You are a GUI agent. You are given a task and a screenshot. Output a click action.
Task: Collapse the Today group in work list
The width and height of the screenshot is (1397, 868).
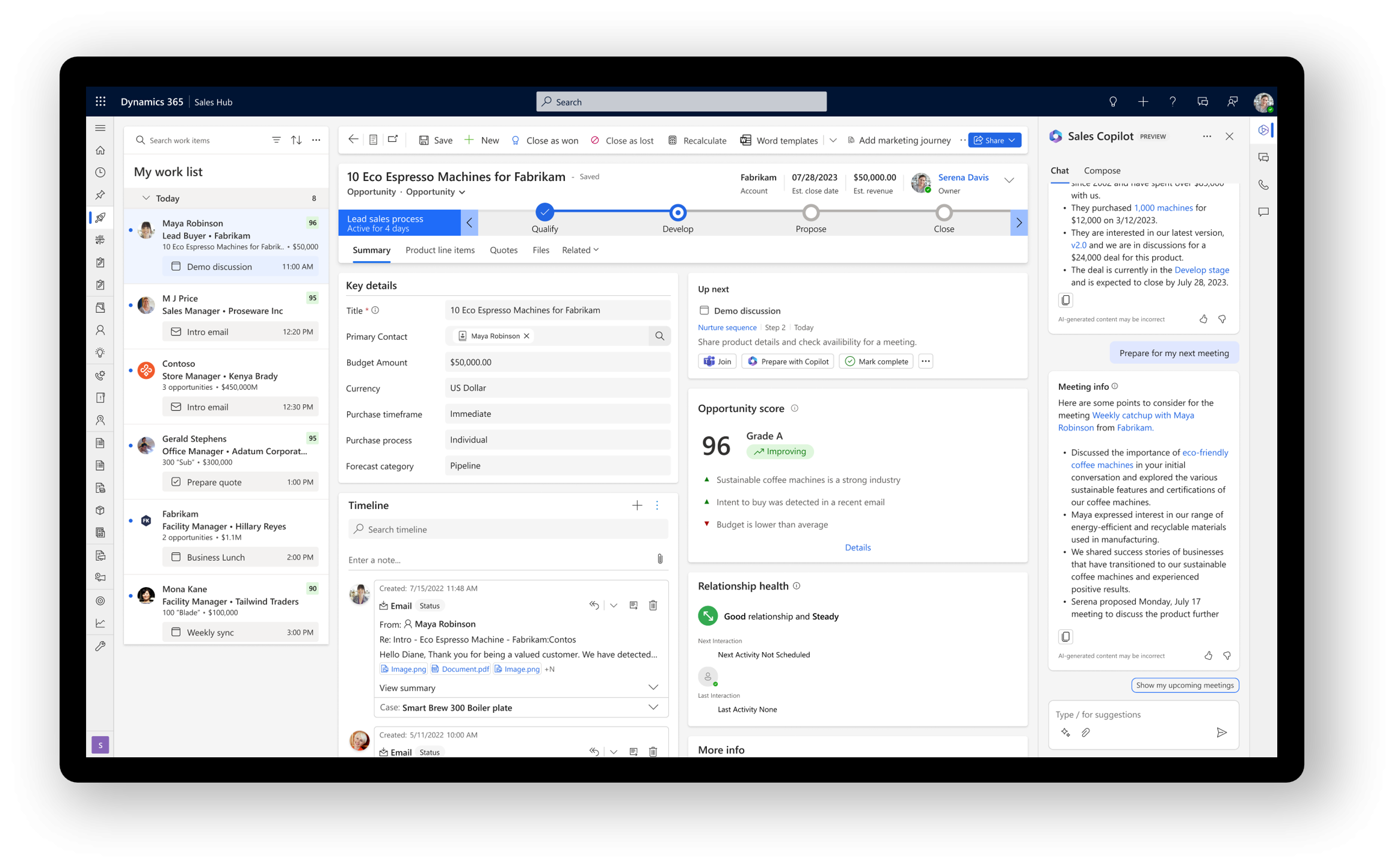pyautogui.click(x=146, y=198)
